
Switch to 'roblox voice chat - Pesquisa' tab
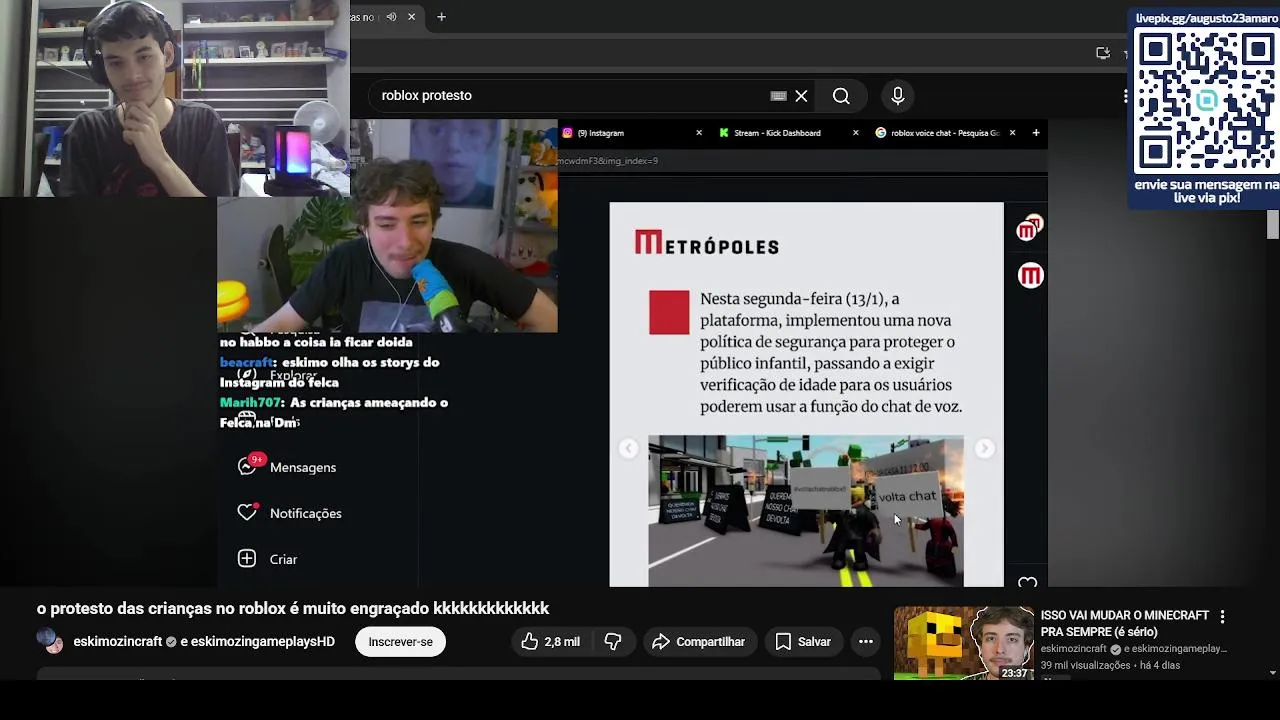pos(938,133)
